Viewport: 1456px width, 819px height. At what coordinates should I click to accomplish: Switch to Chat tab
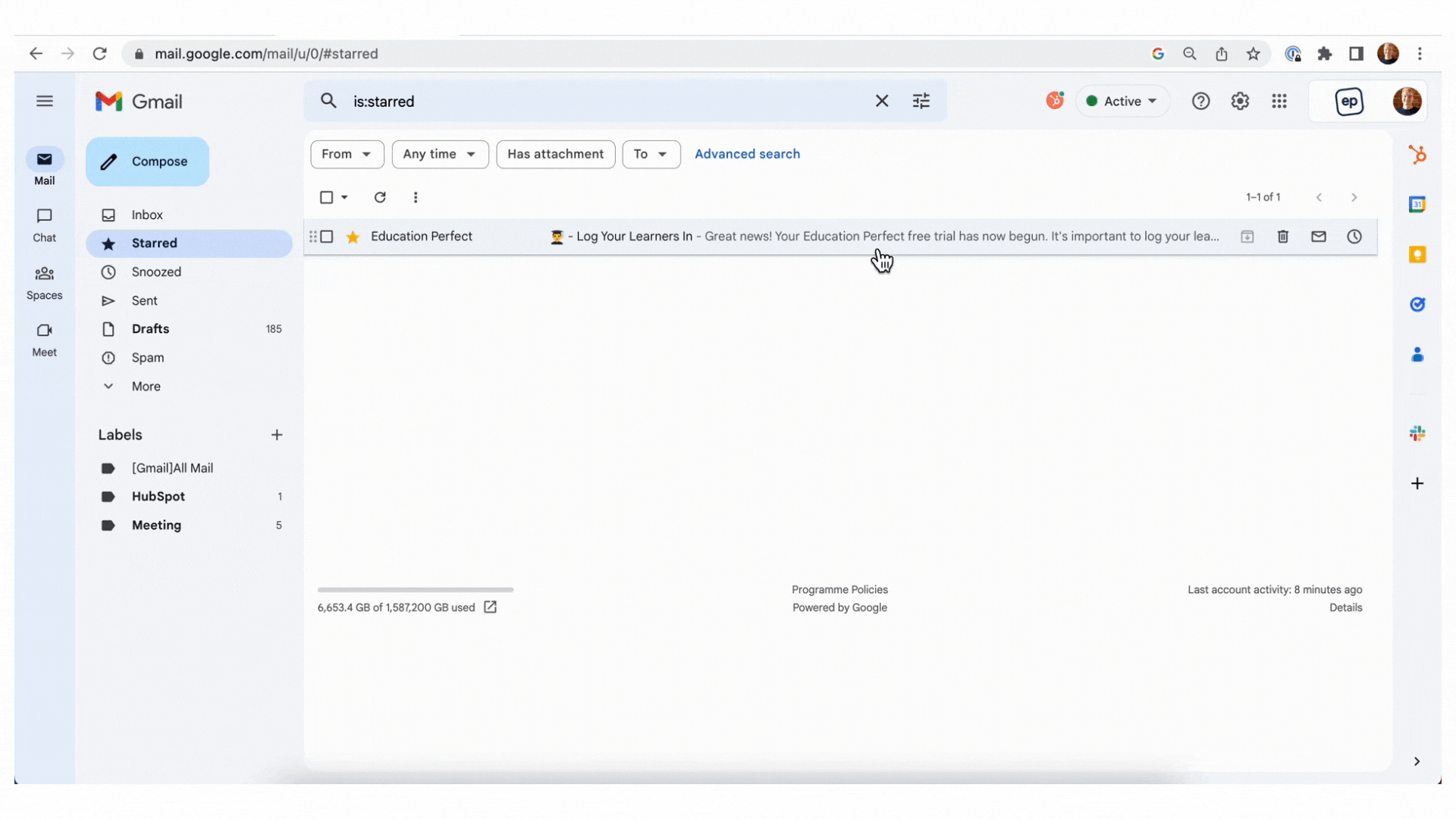(45, 225)
